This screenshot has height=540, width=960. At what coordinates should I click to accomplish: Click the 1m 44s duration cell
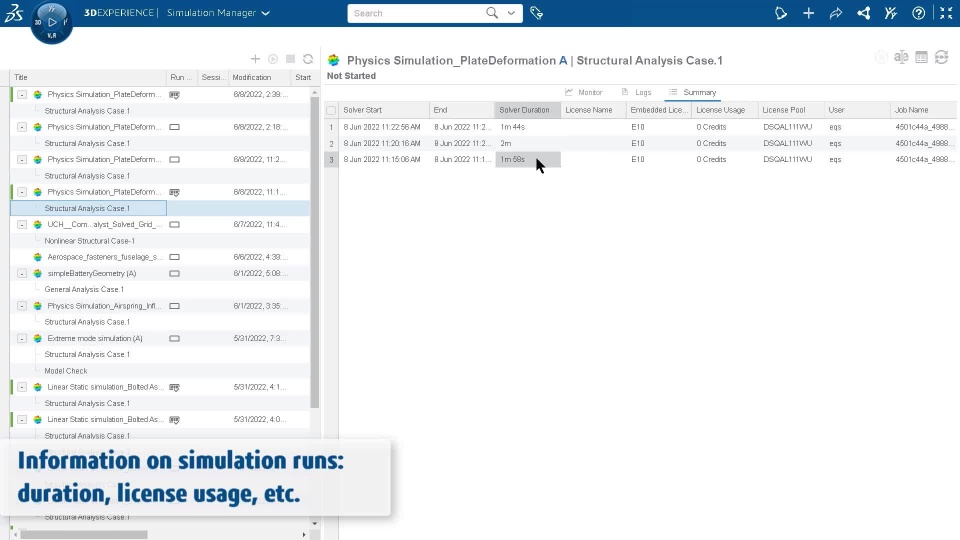pos(527,127)
